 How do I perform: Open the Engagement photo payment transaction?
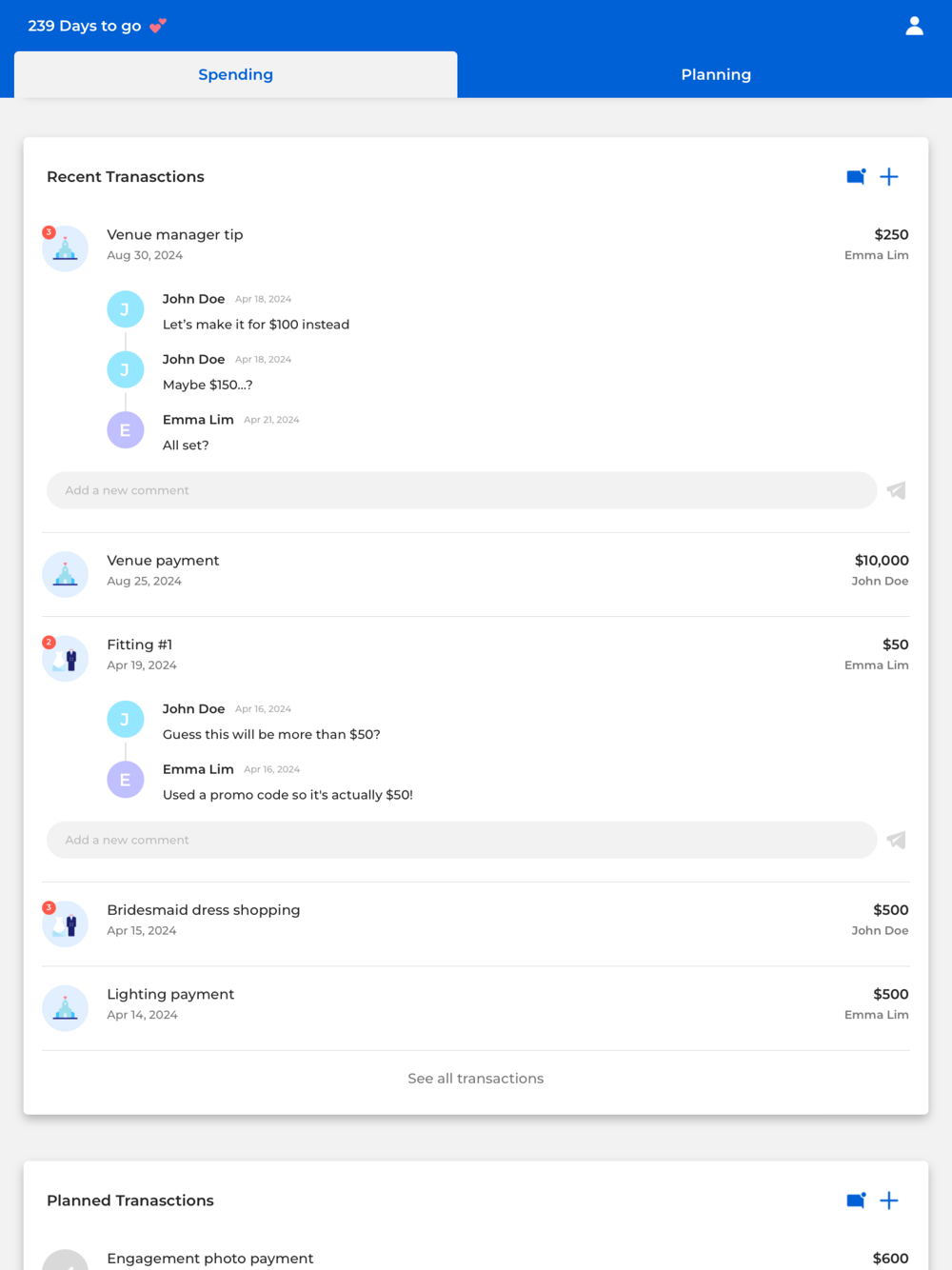(x=476, y=1259)
